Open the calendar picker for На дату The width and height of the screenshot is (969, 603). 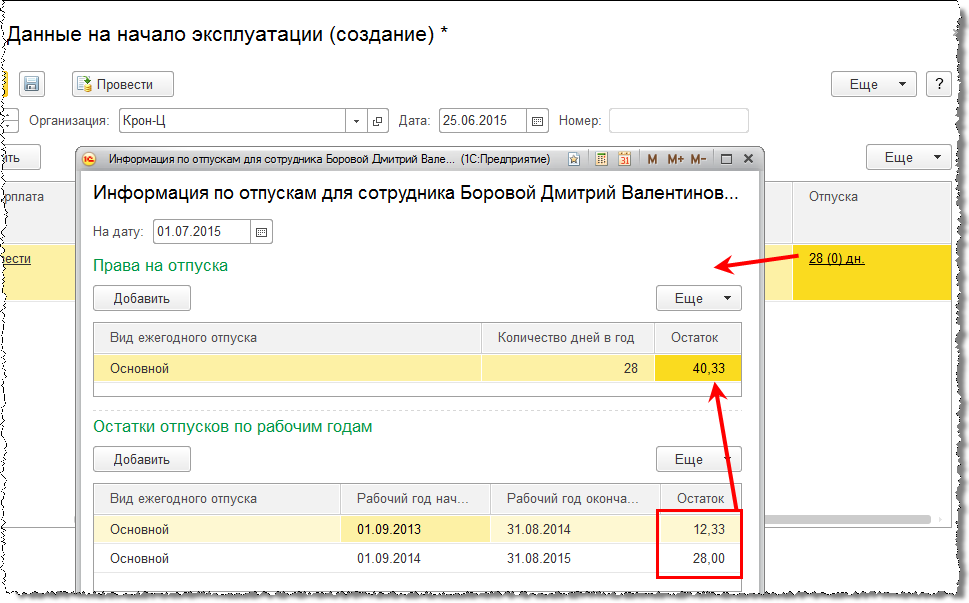(x=261, y=232)
